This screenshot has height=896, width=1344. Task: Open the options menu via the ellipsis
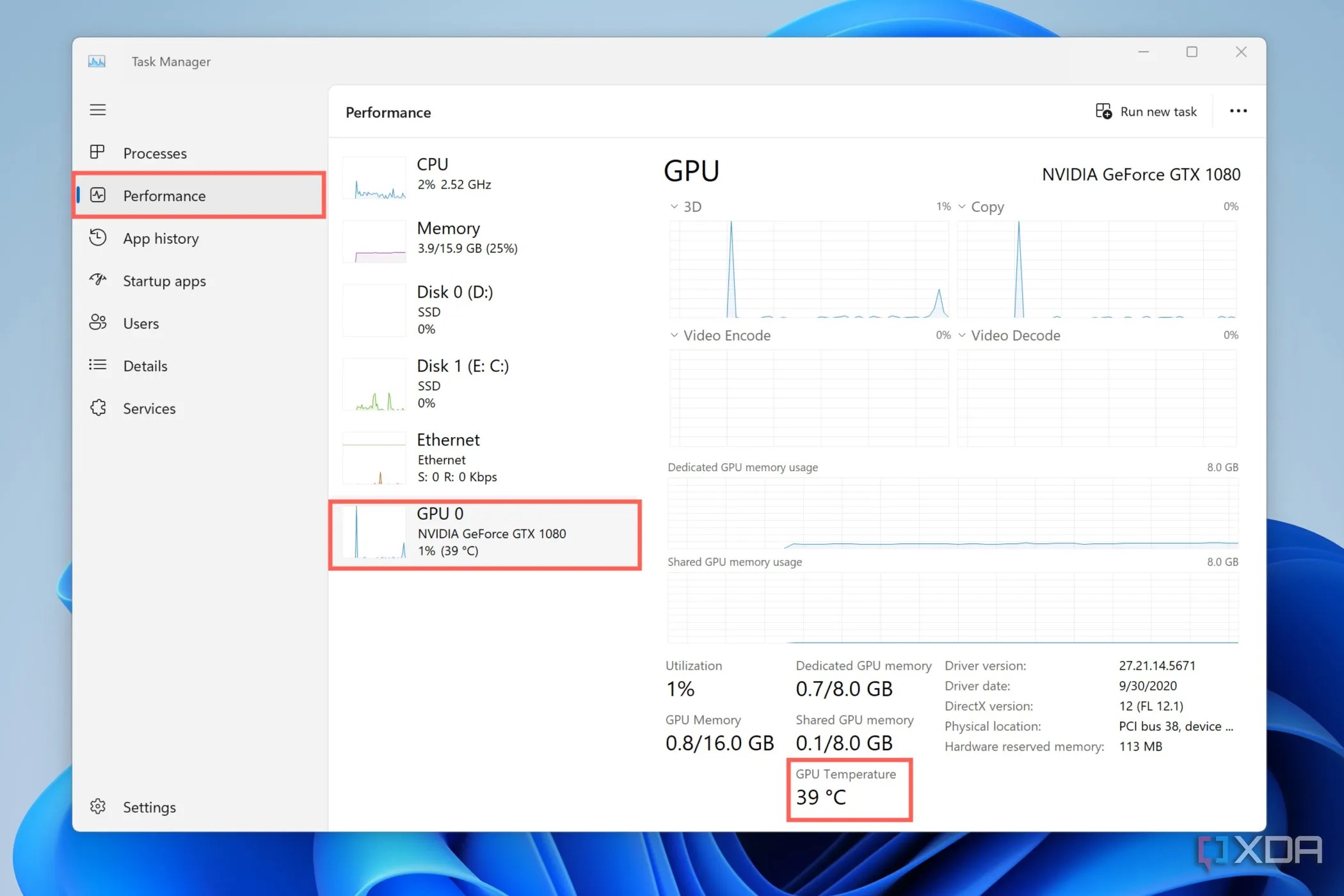pyautogui.click(x=1238, y=111)
